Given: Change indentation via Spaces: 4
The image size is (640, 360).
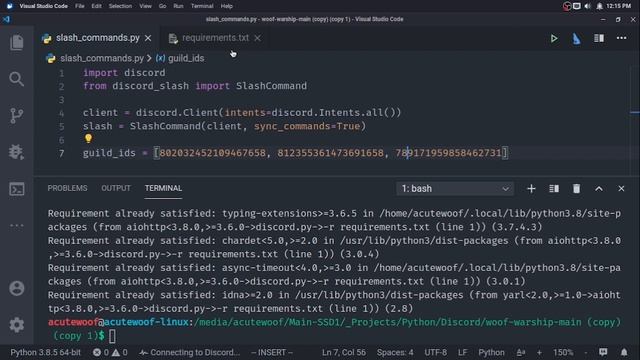Looking at the screenshot, I should pos(395,352).
